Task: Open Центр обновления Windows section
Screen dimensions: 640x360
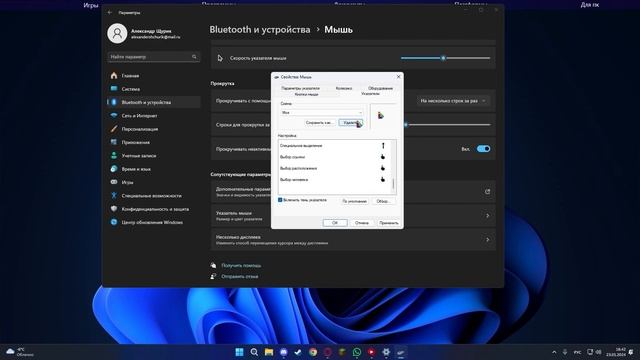Action: [153, 222]
